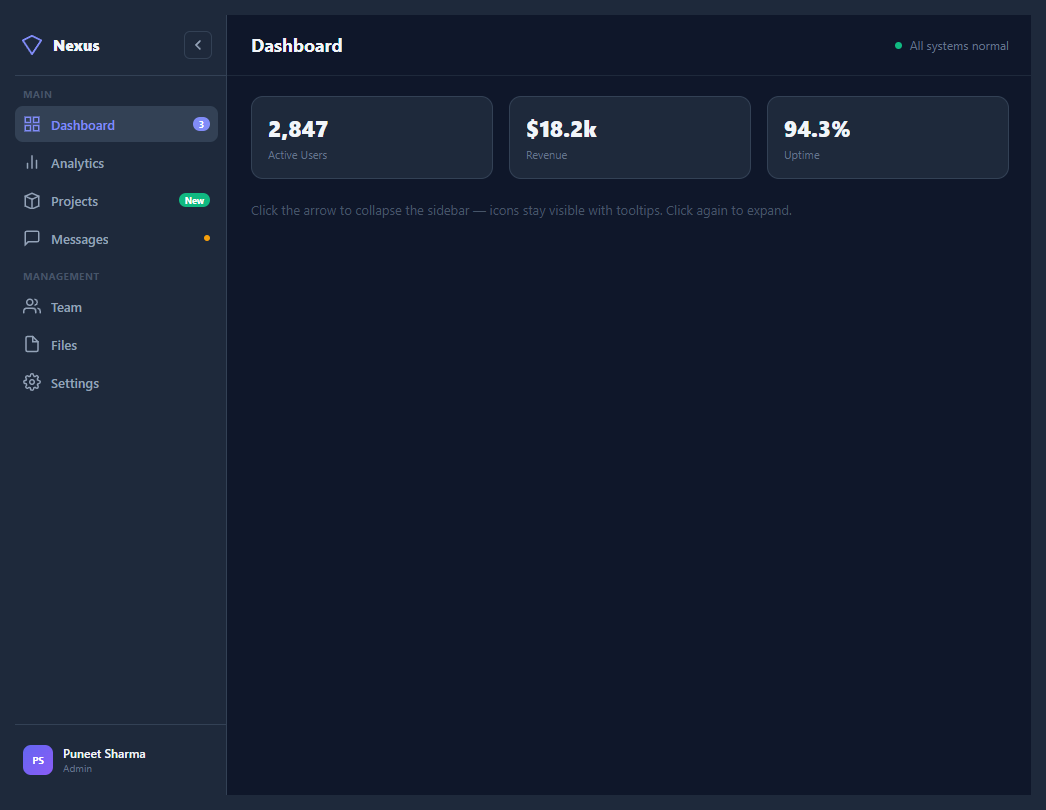Click the badge showing 3 on Dashboard
The height and width of the screenshot is (810, 1046).
201,125
